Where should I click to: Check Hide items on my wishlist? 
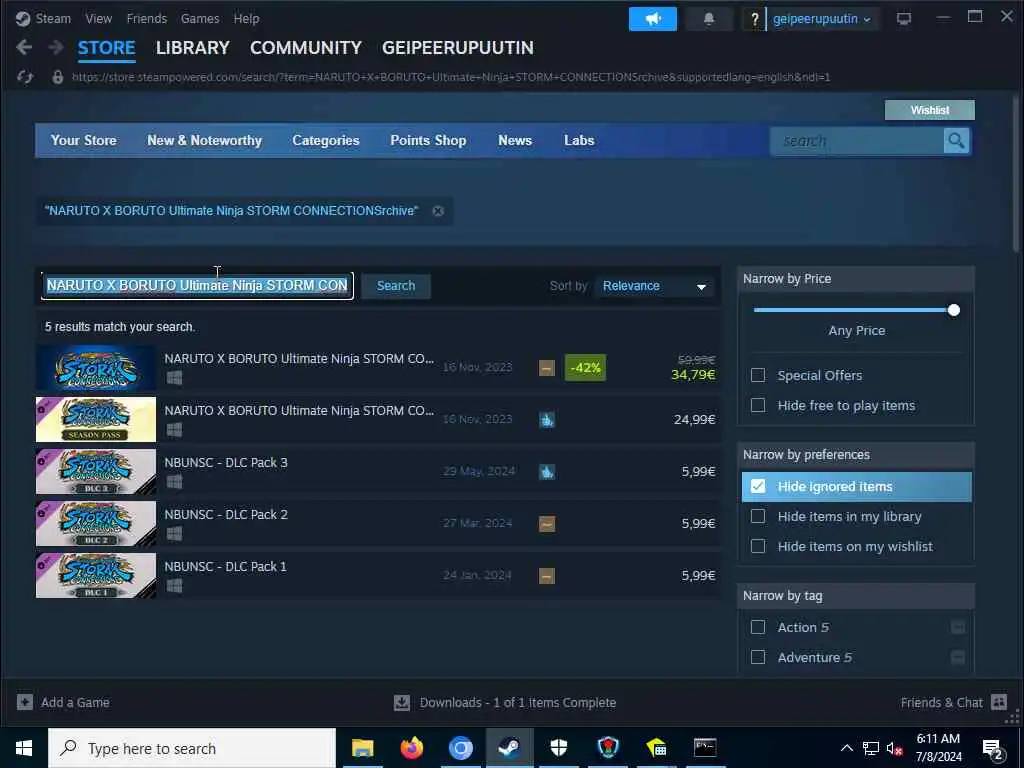758,547
